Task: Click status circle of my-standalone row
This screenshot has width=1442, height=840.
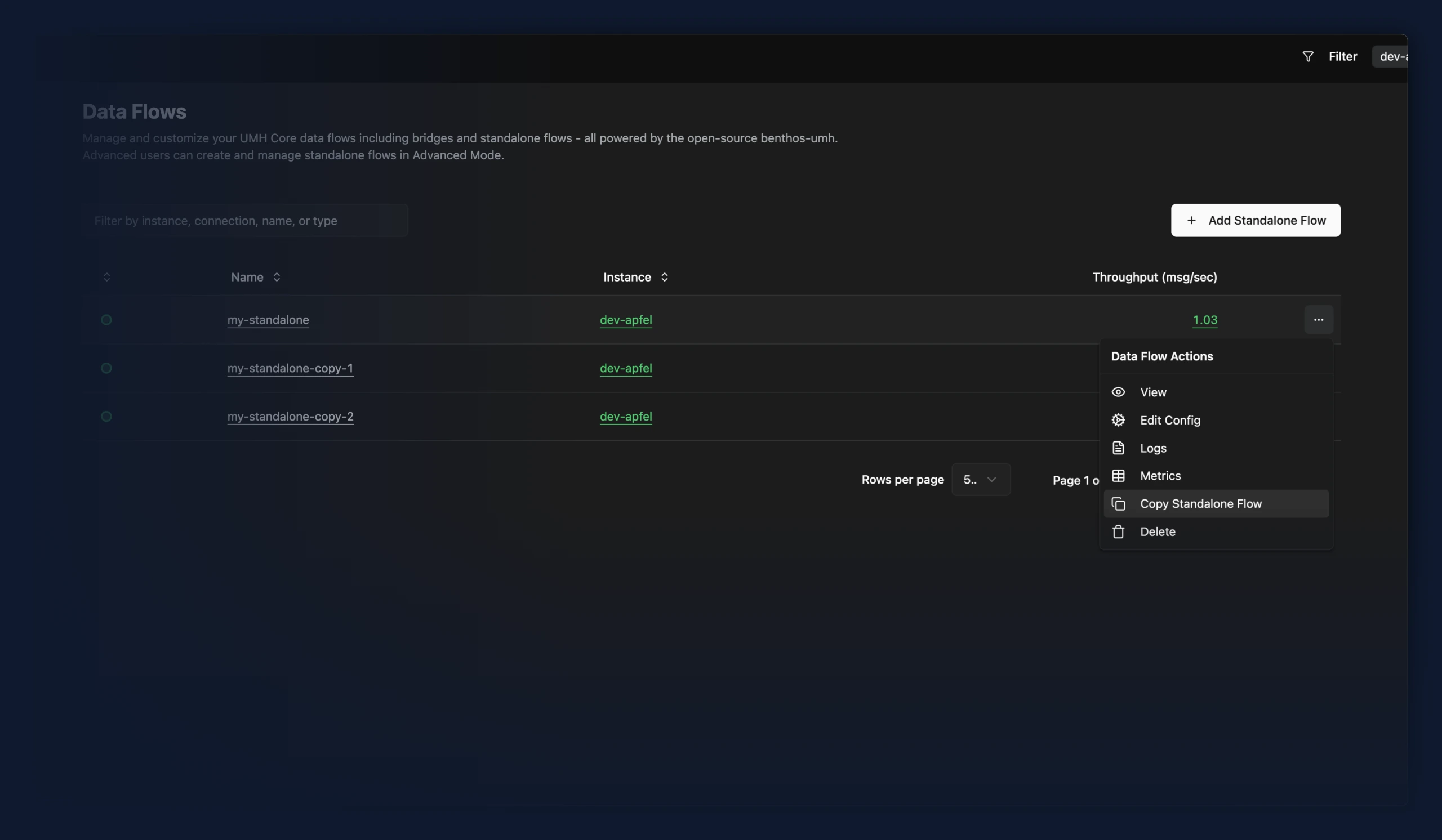Action: (106, 320)
